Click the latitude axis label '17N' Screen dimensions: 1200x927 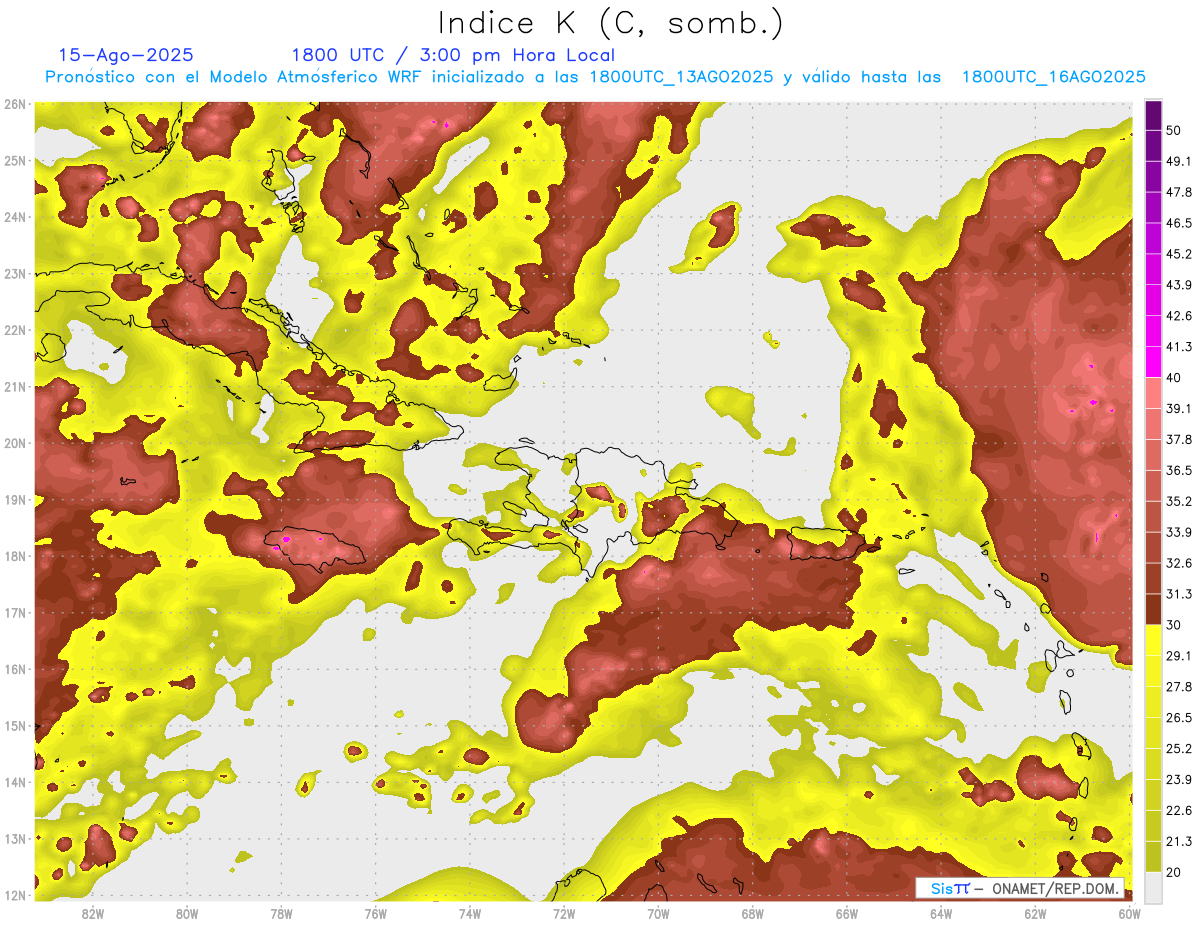pyautogui.click(x=15, y=613)
